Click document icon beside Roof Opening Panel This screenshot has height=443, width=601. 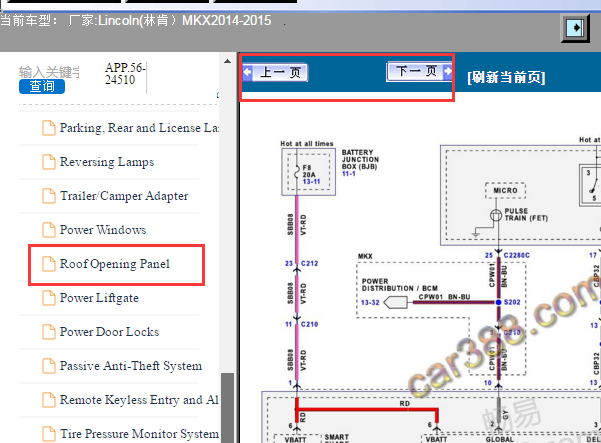click(x=49, y=264)
